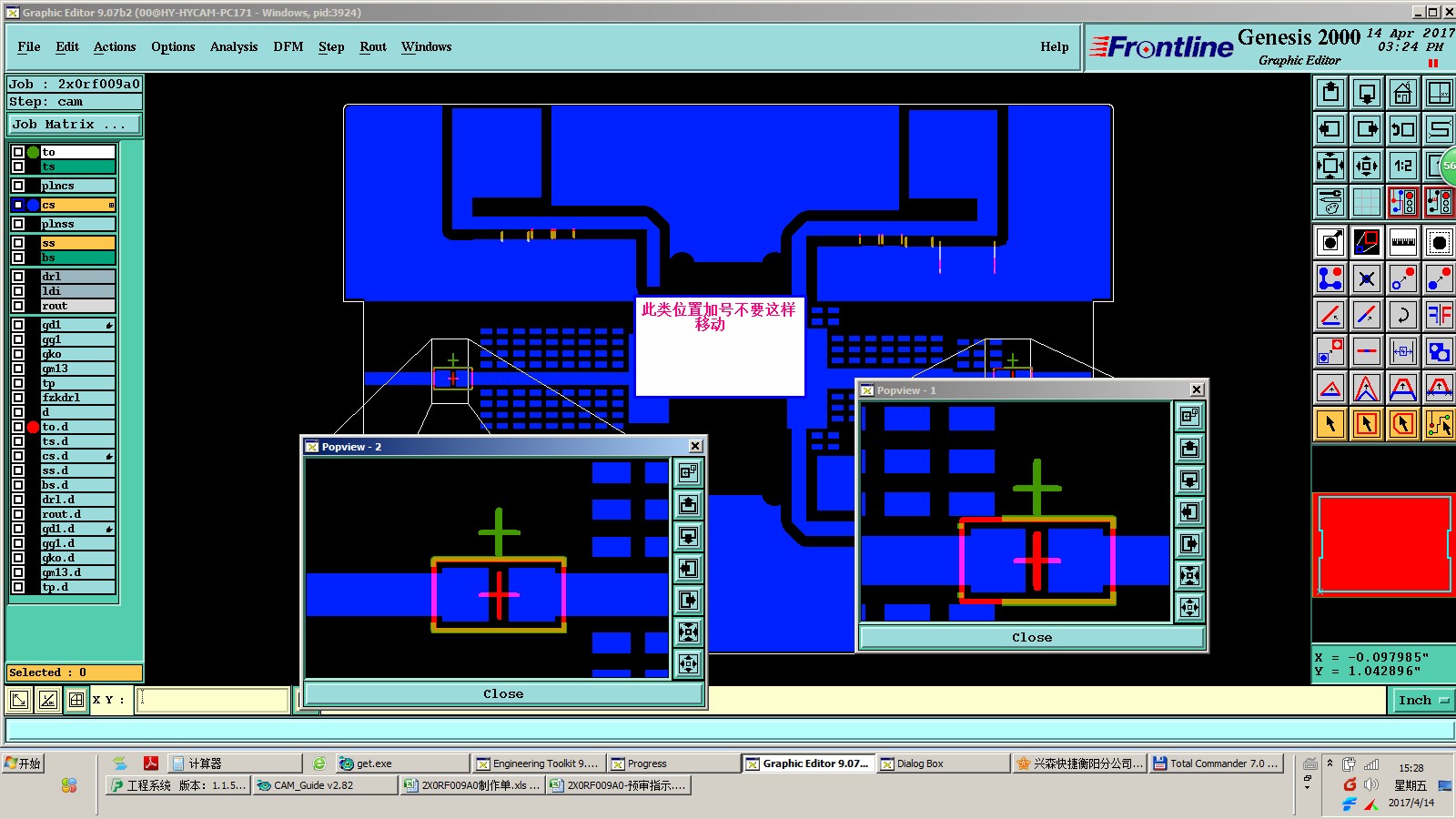Screen dimensions: 1456x819
Task: Select the 'bs' layer row
Action: click(78, 258)
